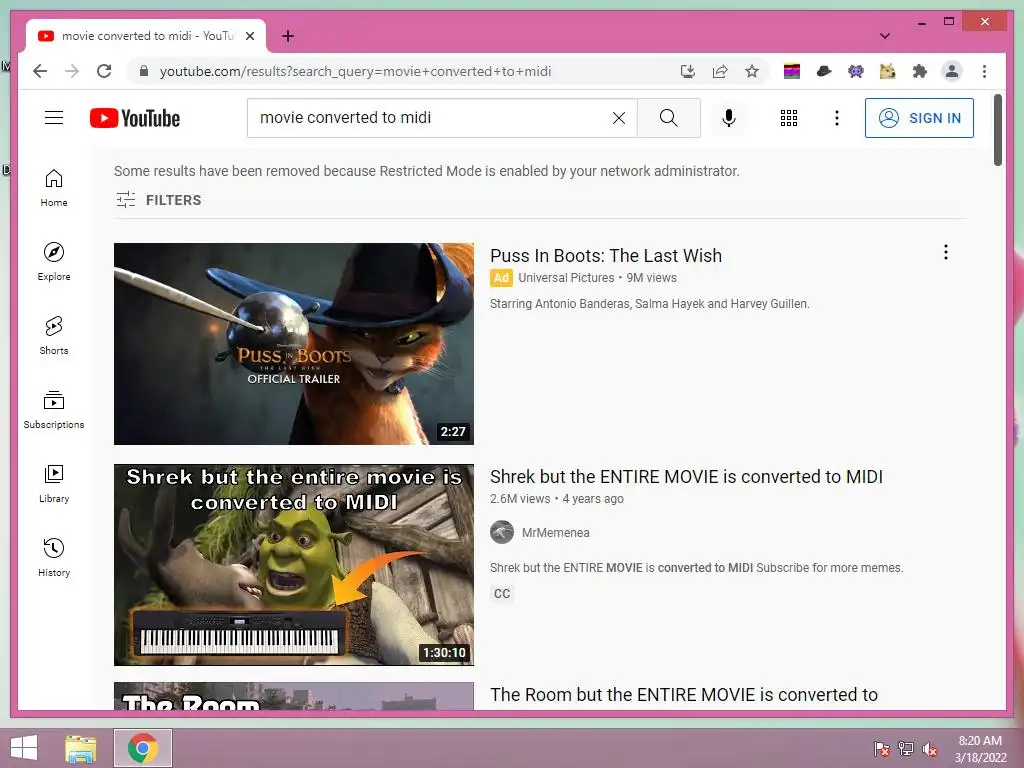The width and height of the screenshot is (1024, 768).
Task: Click the magnifying glass search button
Action: pos(668,118)
